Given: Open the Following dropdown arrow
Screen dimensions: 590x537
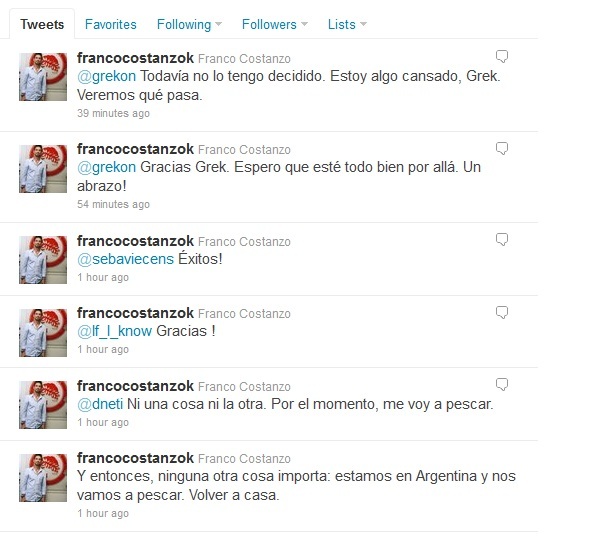Looking at the screenshot, I should click(218, 24).
